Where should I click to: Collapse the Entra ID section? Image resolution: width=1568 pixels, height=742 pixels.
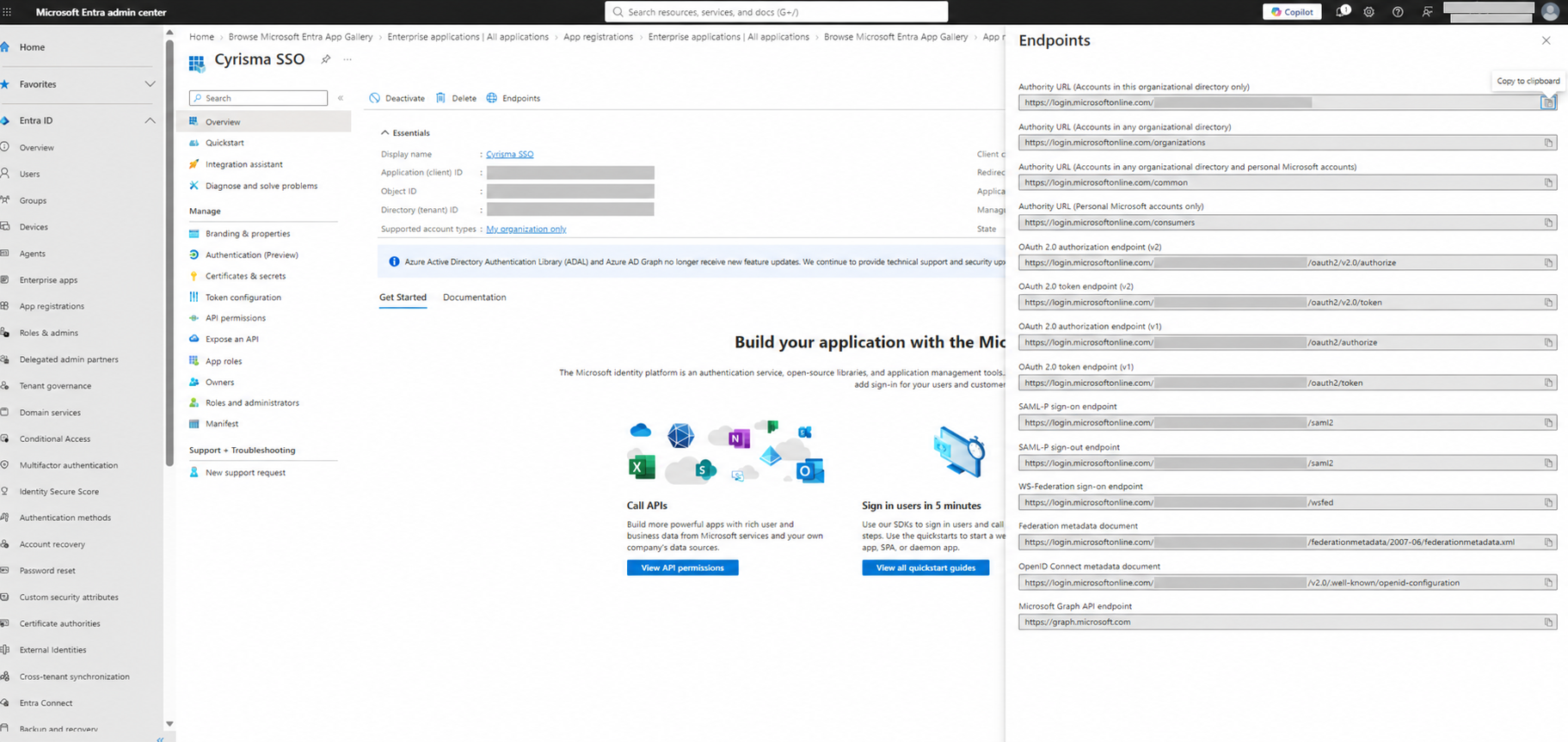pos(150,120)
